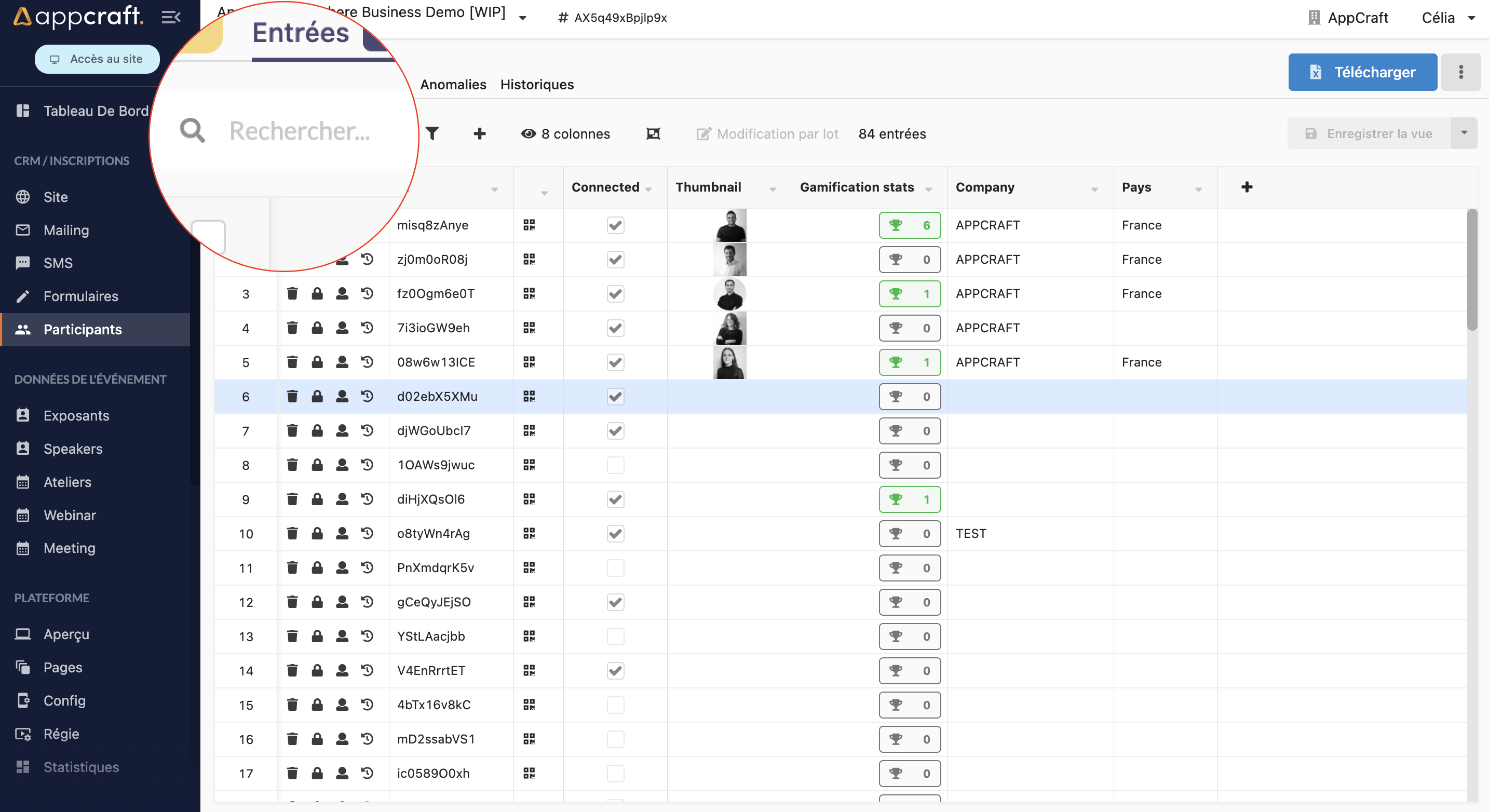Delete row 3 with trash icon
Screen dimensions: 1489x812
click(292, 293)
